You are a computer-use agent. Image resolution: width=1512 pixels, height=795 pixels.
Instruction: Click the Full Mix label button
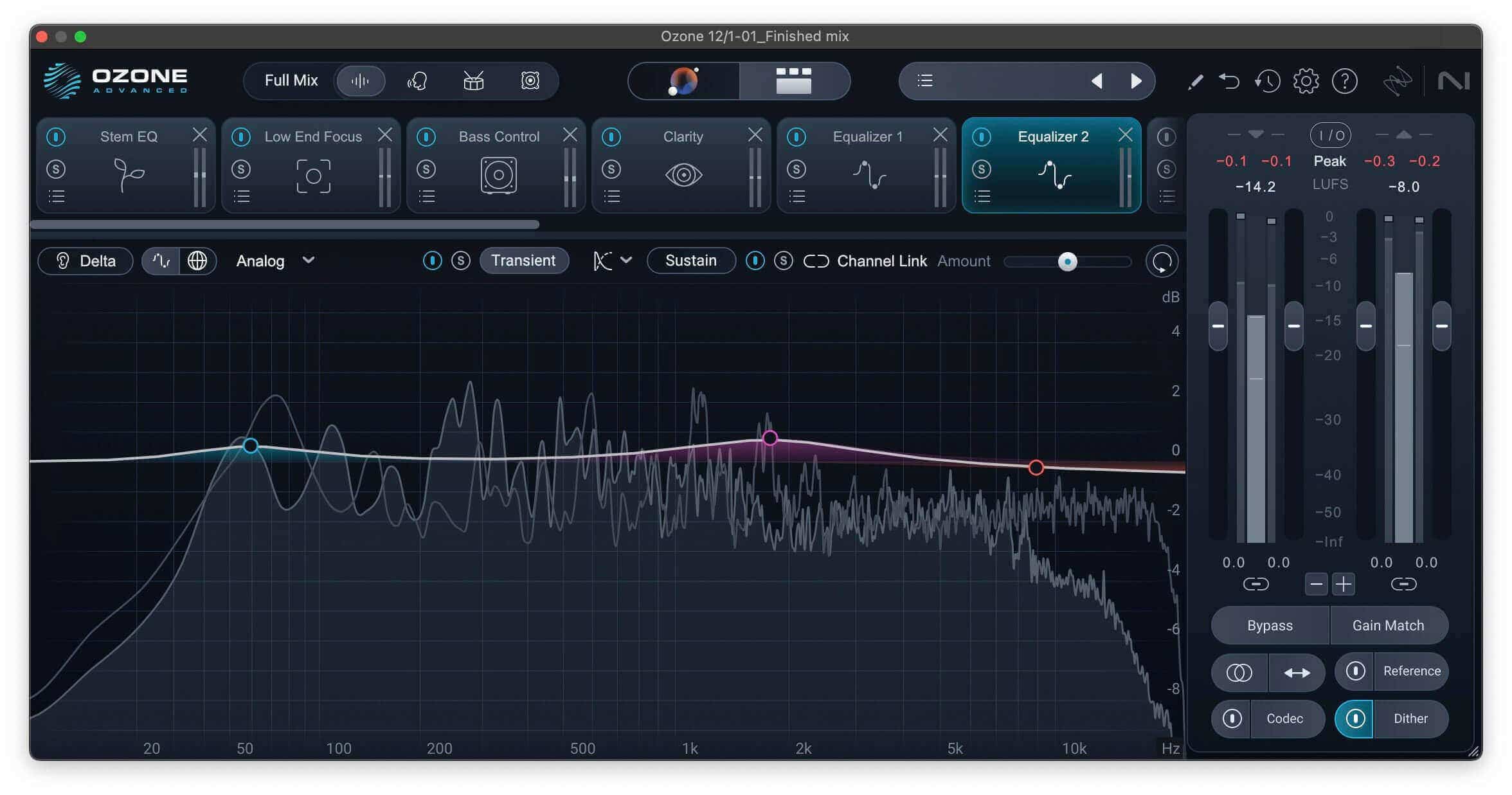291,80
